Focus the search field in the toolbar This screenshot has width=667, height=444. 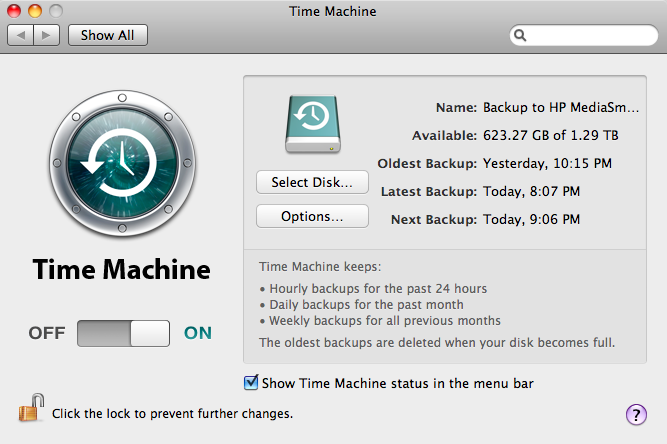coord(584,35)
